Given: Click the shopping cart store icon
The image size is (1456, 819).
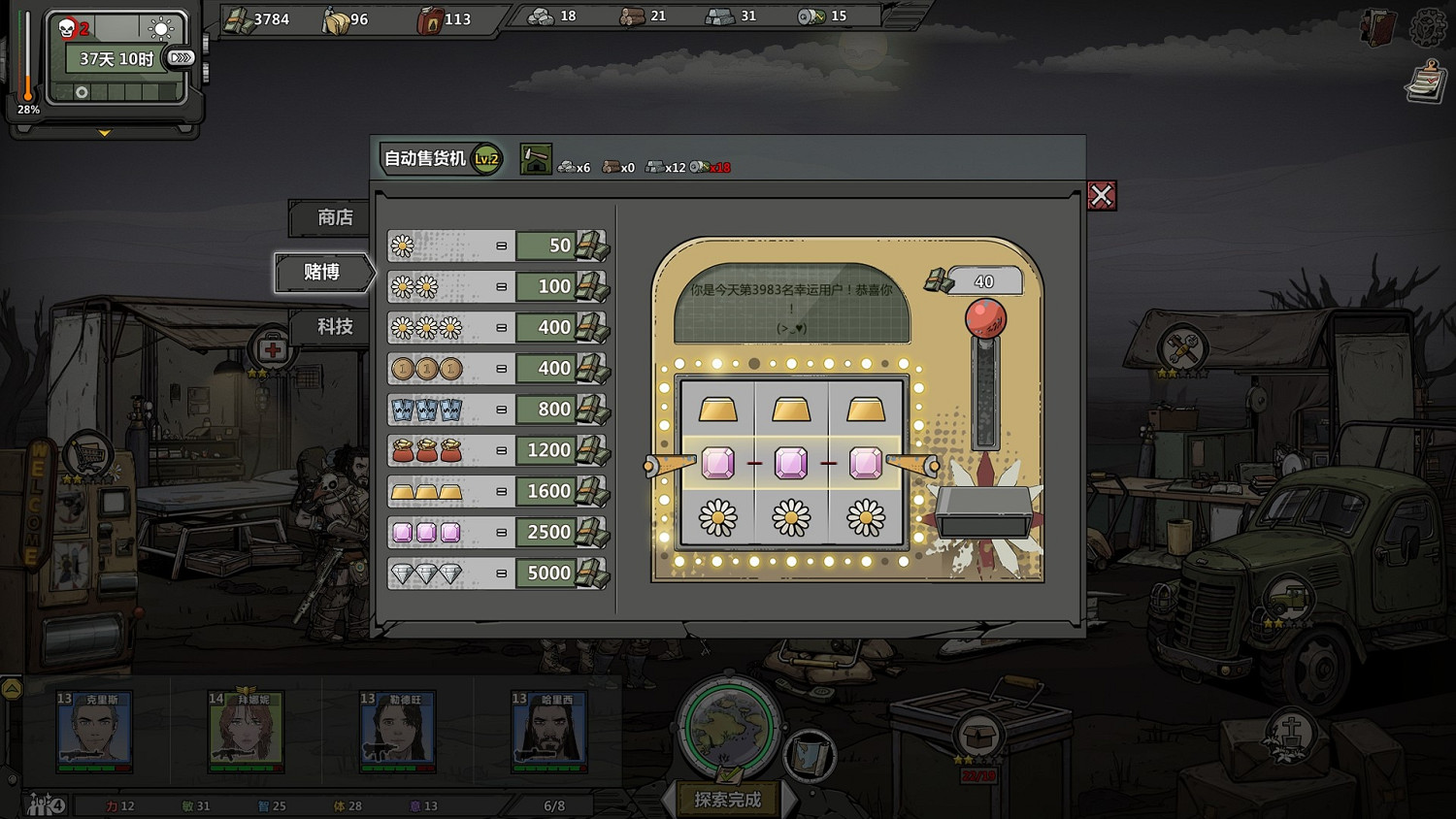Looking at the screenshot, I should point(87,453).
